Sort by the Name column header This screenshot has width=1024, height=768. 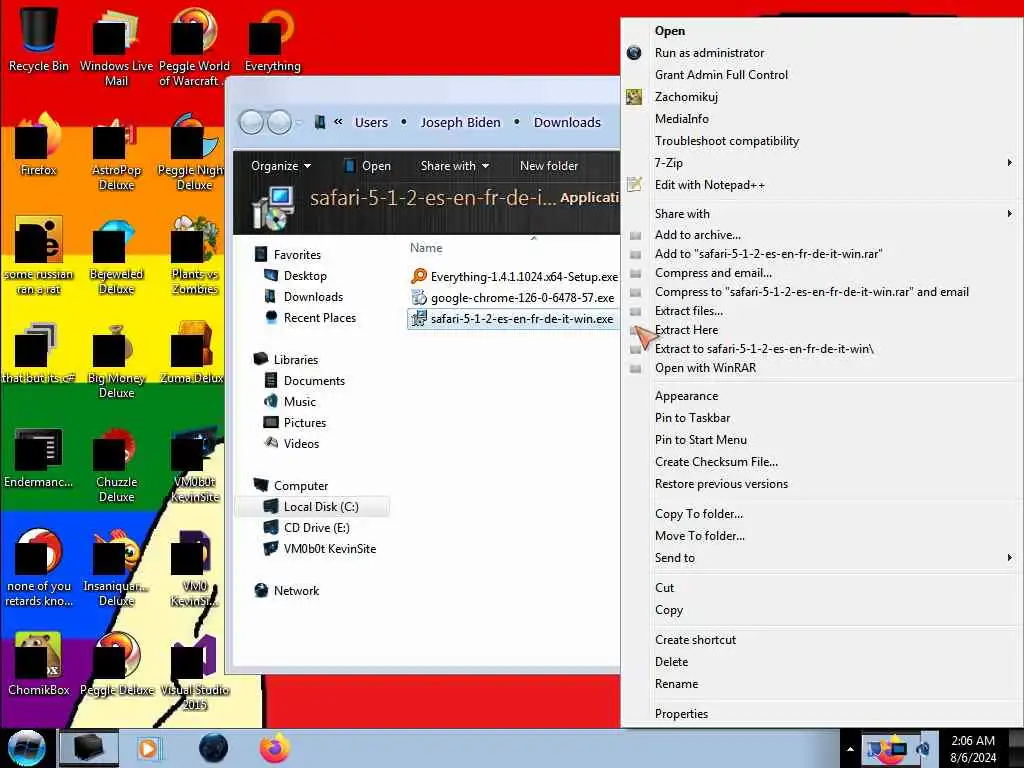click(426, 248)
